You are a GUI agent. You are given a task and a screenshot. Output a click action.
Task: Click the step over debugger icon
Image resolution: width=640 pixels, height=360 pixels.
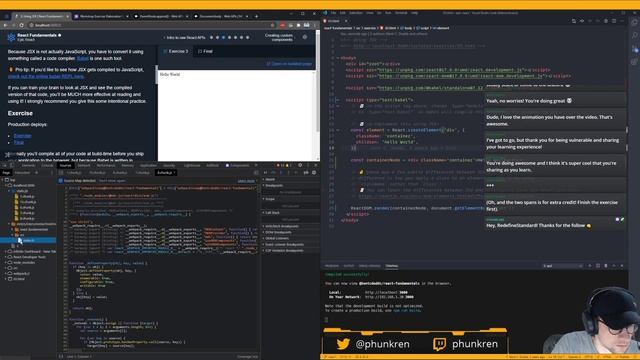point(273,173)
